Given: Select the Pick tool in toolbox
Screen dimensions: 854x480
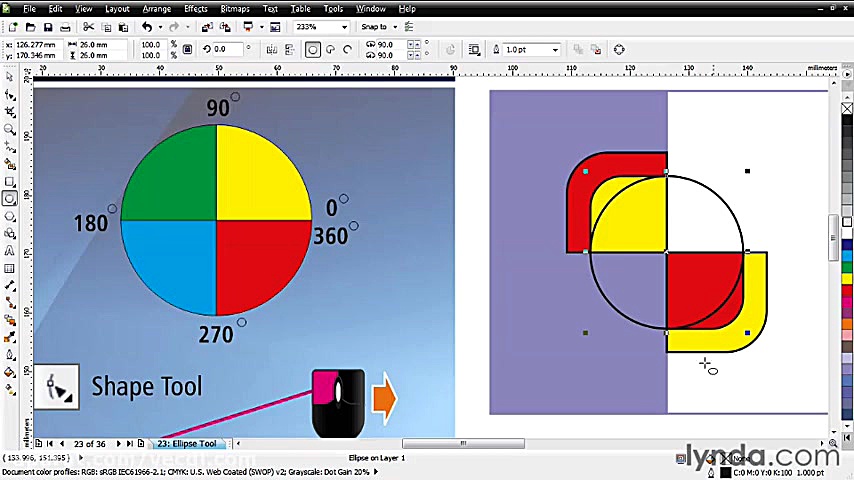Looking at the screenshot, I should (x=9, y=77).
